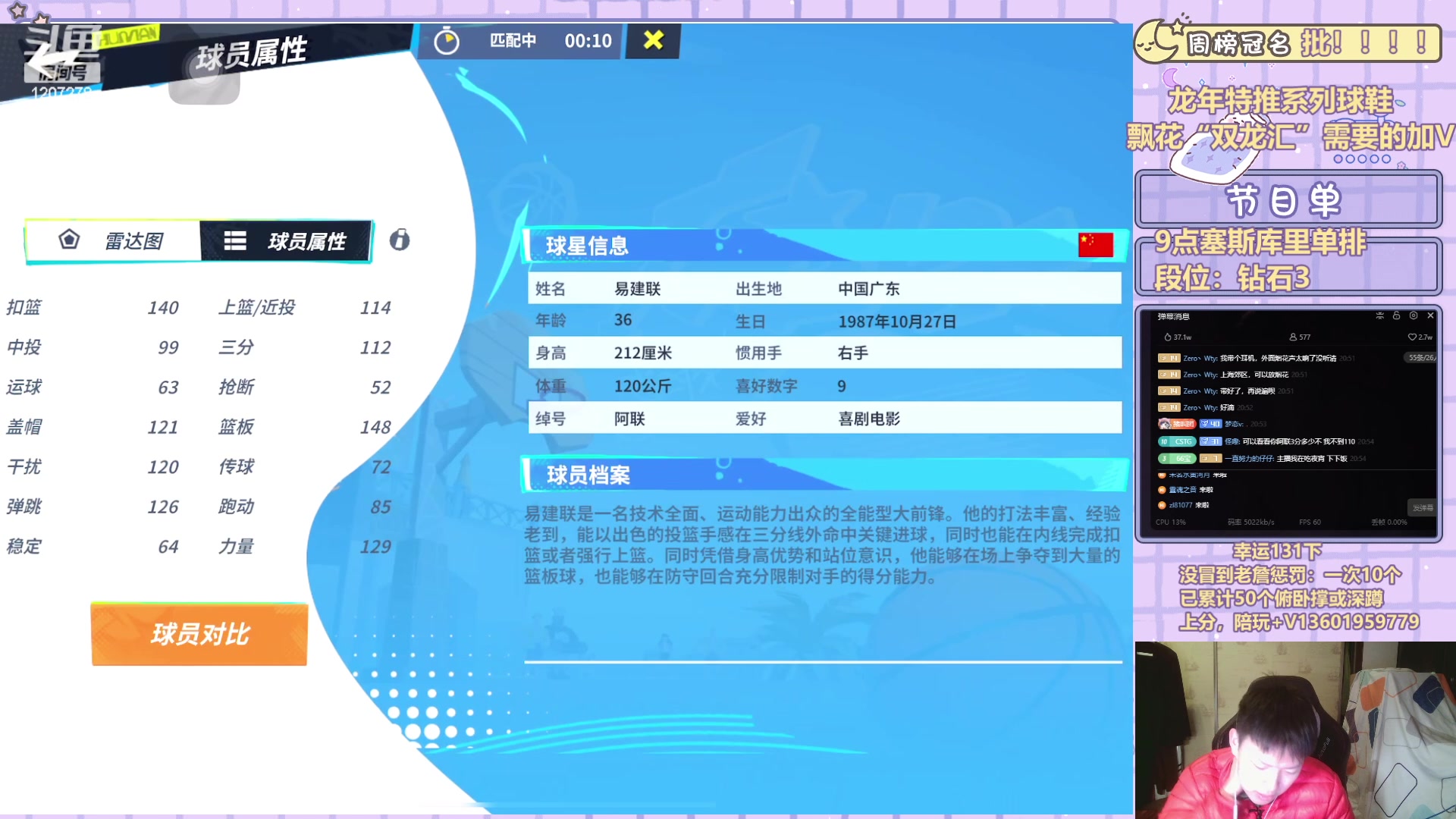This screenshot has width=1456, height=819.
Task: Select the 弹跳 126 attribute value
Action: (163, 507)
